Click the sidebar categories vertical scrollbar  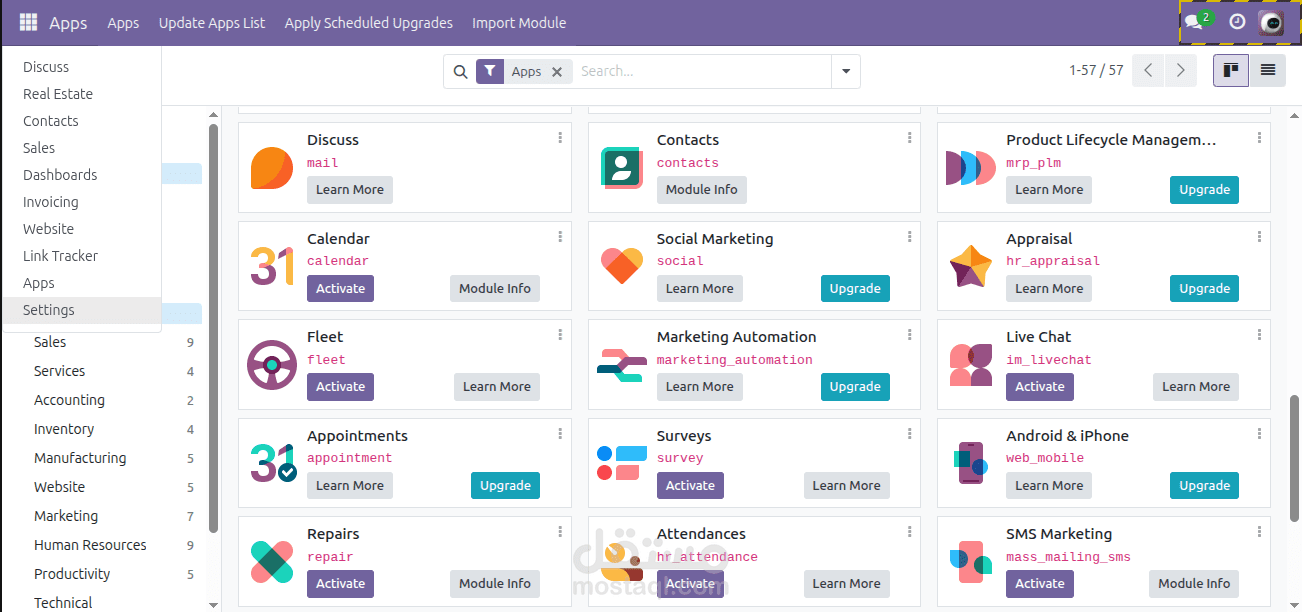(213, 328)
